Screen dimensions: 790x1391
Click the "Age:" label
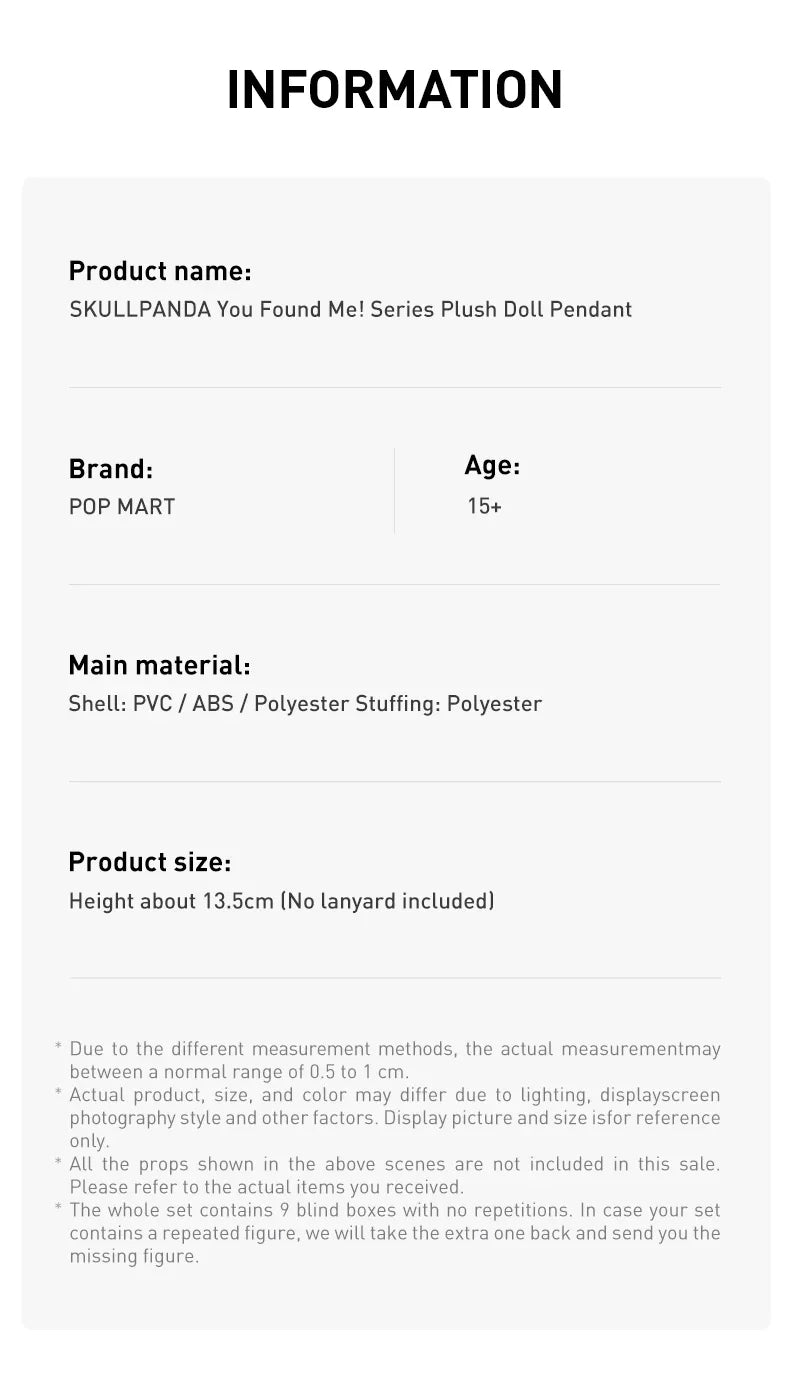492,465
